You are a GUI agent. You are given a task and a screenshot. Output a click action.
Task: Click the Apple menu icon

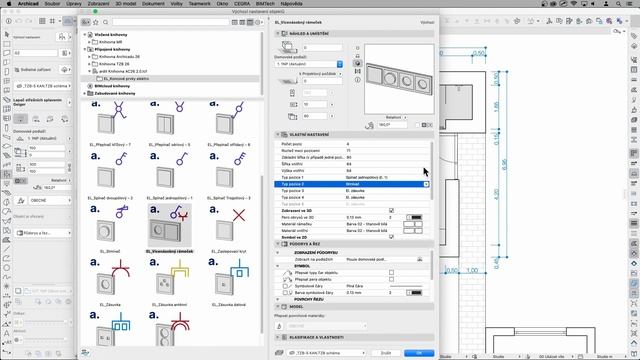(9, 4)
